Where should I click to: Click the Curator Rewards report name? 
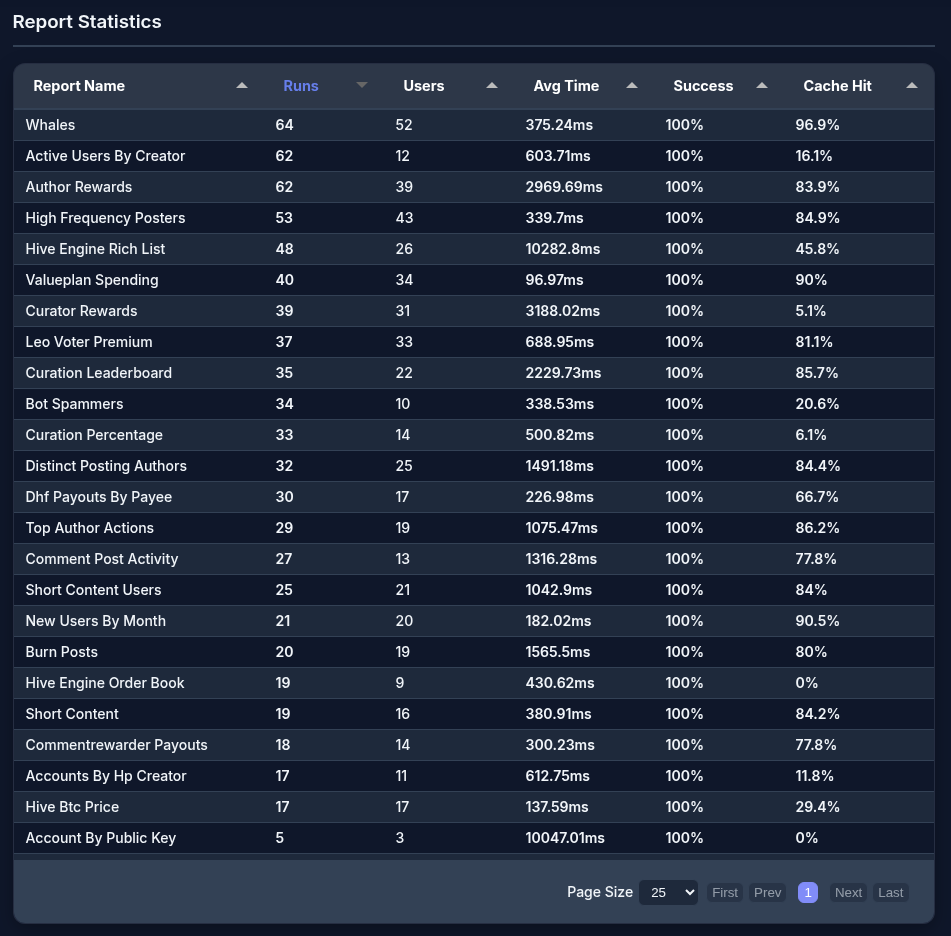point(81,311)
